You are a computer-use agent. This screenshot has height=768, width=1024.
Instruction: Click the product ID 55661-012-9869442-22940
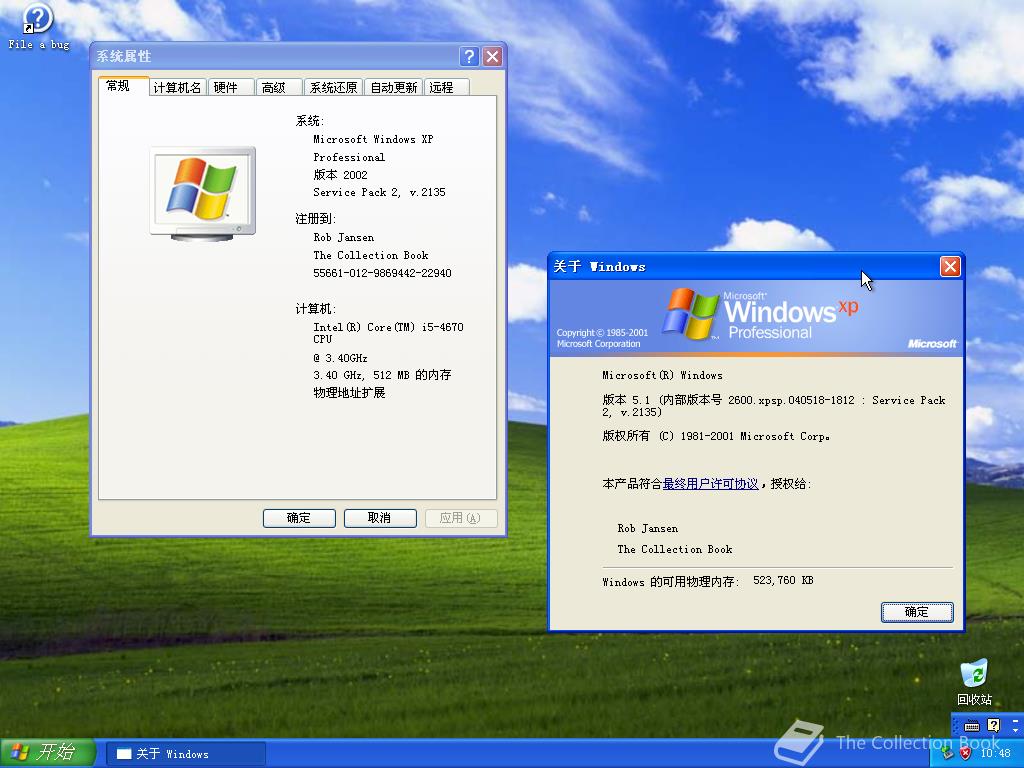tap(382, 273)
